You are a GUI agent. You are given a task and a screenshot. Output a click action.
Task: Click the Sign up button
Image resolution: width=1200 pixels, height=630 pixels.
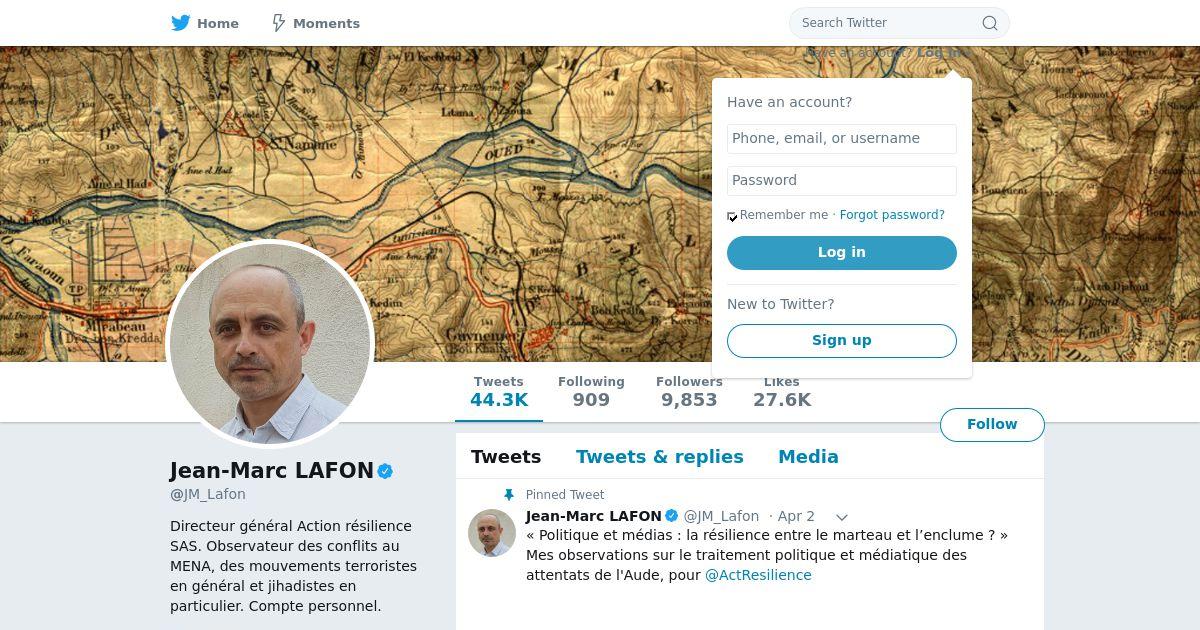pyautogui.click(x=842, y=341)
